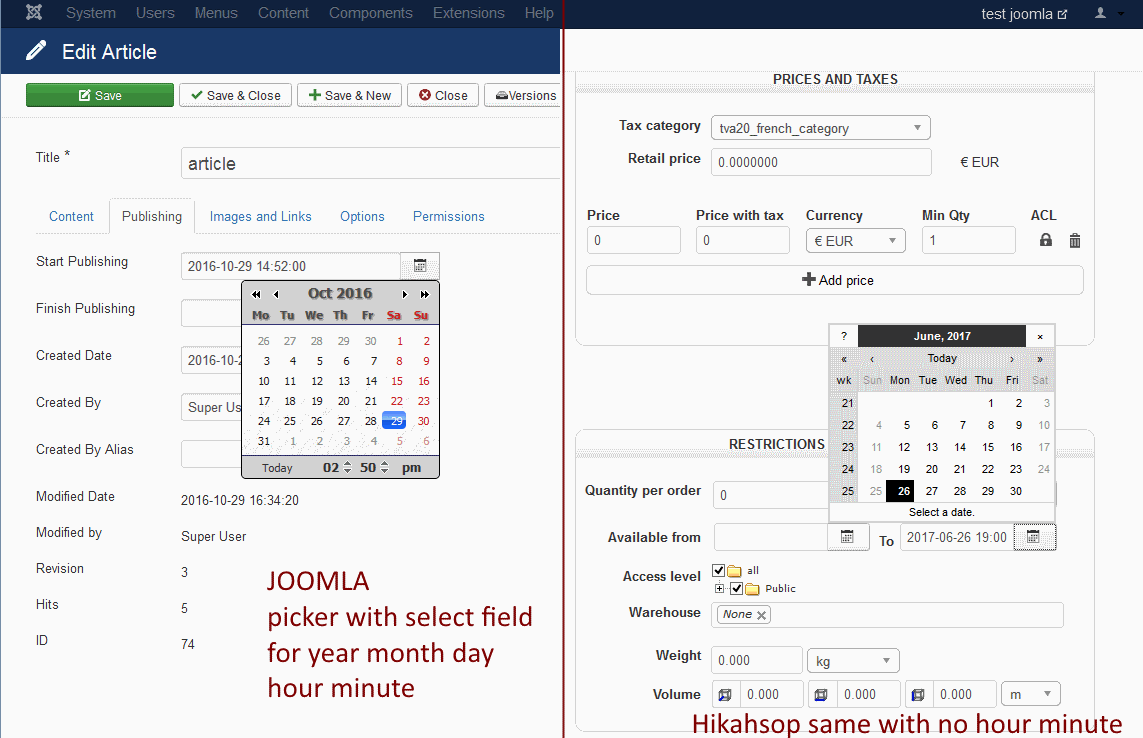The height and width of the screenshot is (738, 1143).
Task: Toggle the pm indicator in Joomla calendar
Action: pos(411,467)
